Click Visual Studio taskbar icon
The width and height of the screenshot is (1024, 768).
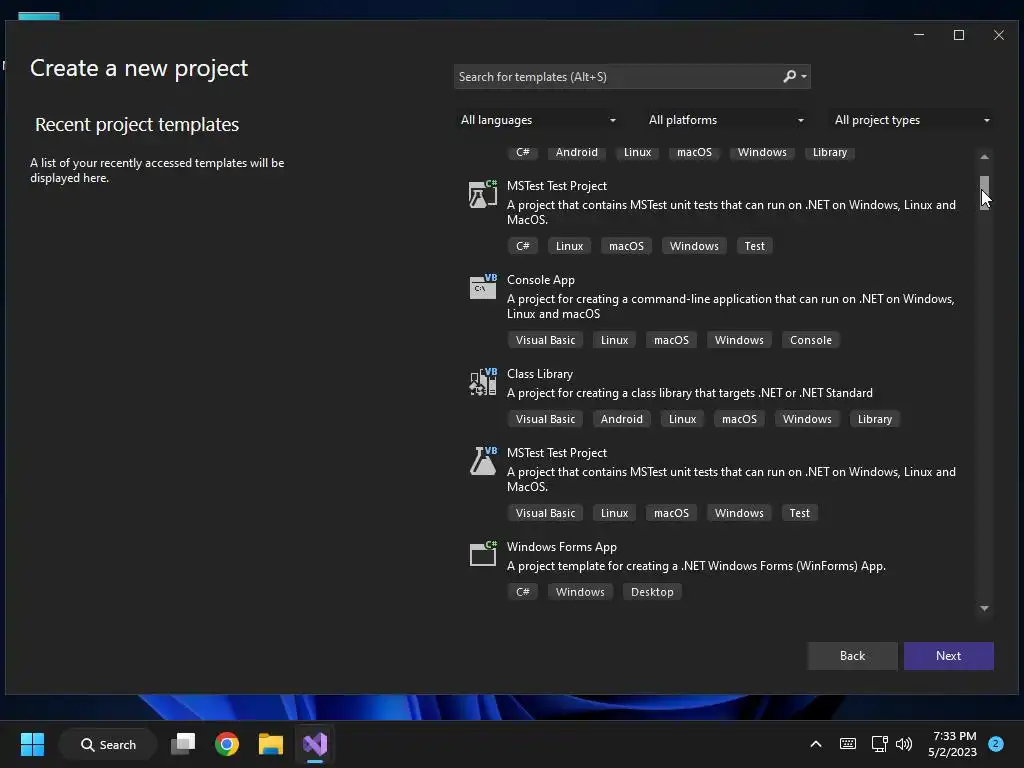coord(315,744)
